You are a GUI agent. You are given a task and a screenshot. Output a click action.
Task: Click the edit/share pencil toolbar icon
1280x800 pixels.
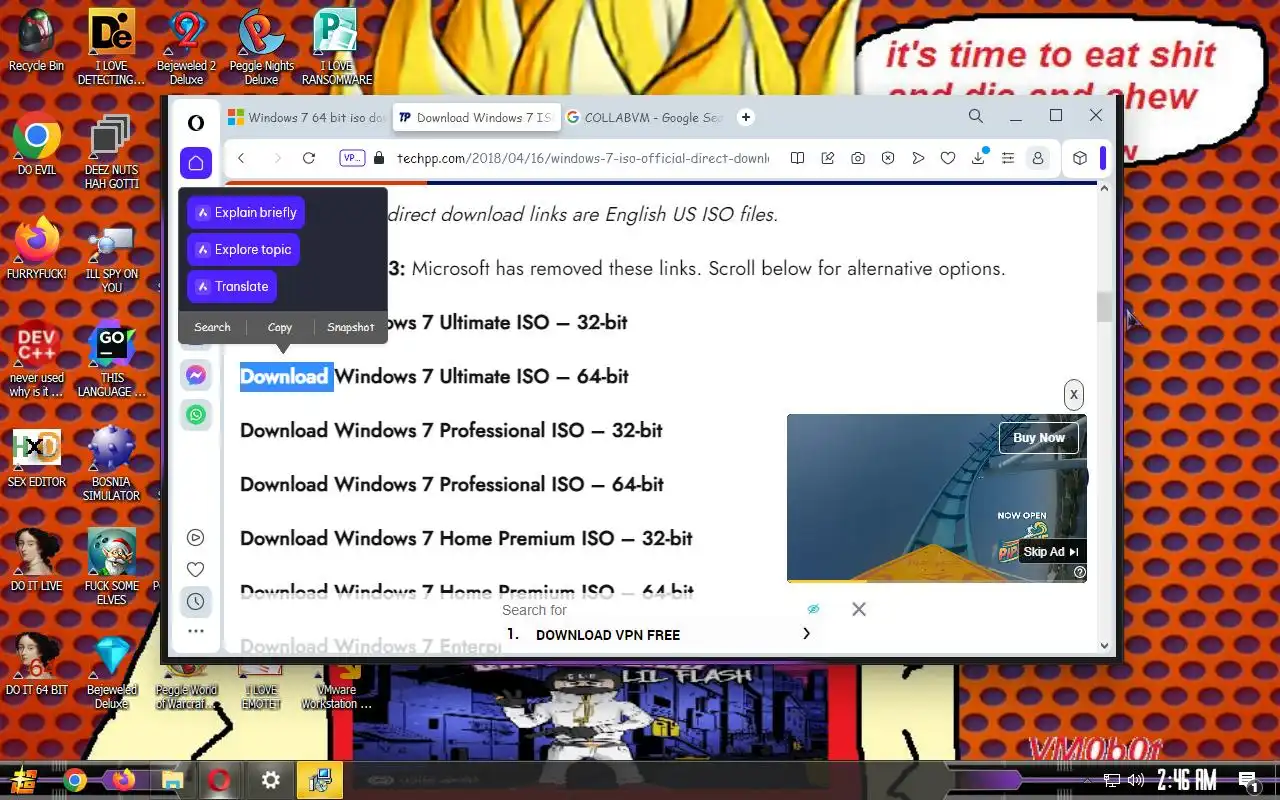(828, 158)
